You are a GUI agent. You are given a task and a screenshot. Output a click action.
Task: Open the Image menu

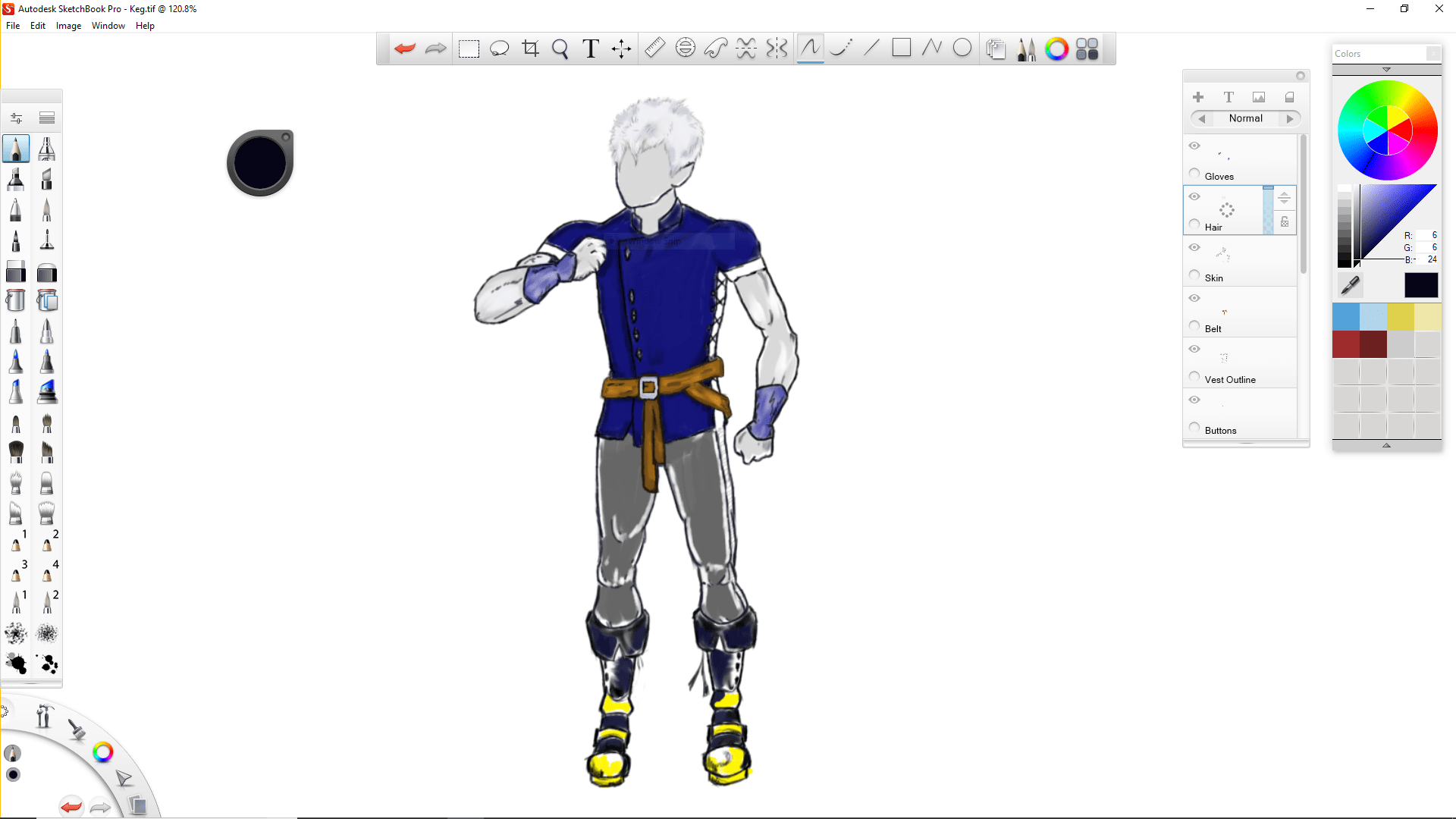[x=68, y=26]
